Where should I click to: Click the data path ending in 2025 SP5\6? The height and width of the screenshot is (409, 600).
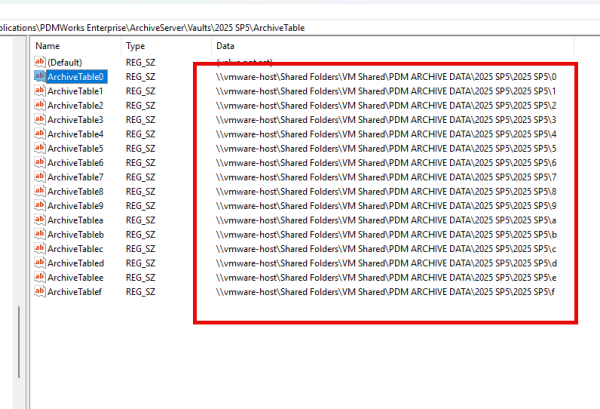386,163
